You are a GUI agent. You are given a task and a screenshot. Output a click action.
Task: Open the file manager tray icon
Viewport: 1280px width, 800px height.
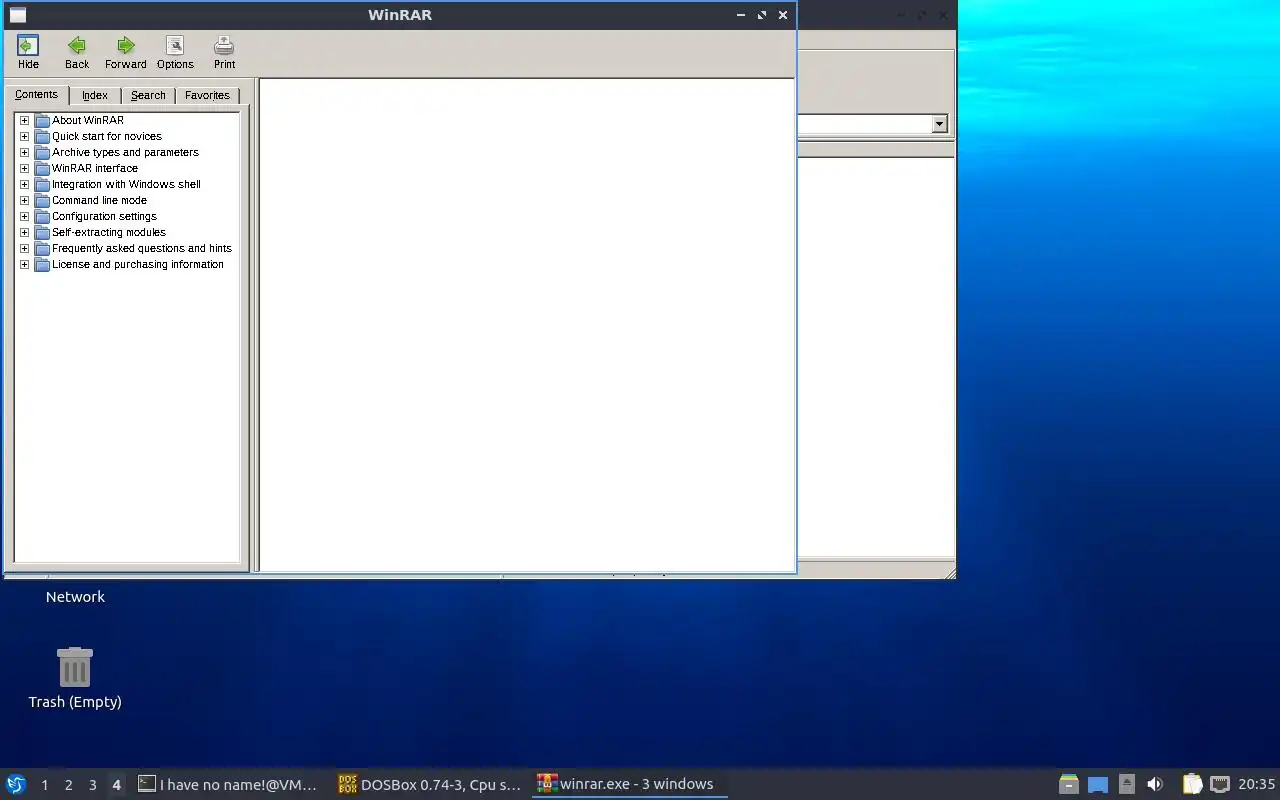pyautogui.click(x=1069, y=784)
